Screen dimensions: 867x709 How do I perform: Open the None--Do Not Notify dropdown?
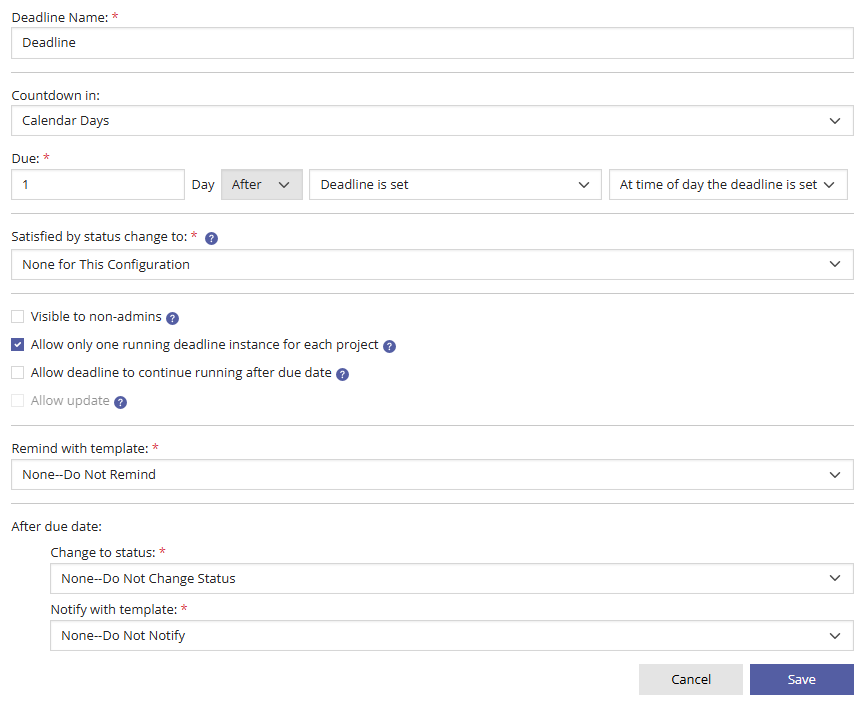(x=452, y=635)
